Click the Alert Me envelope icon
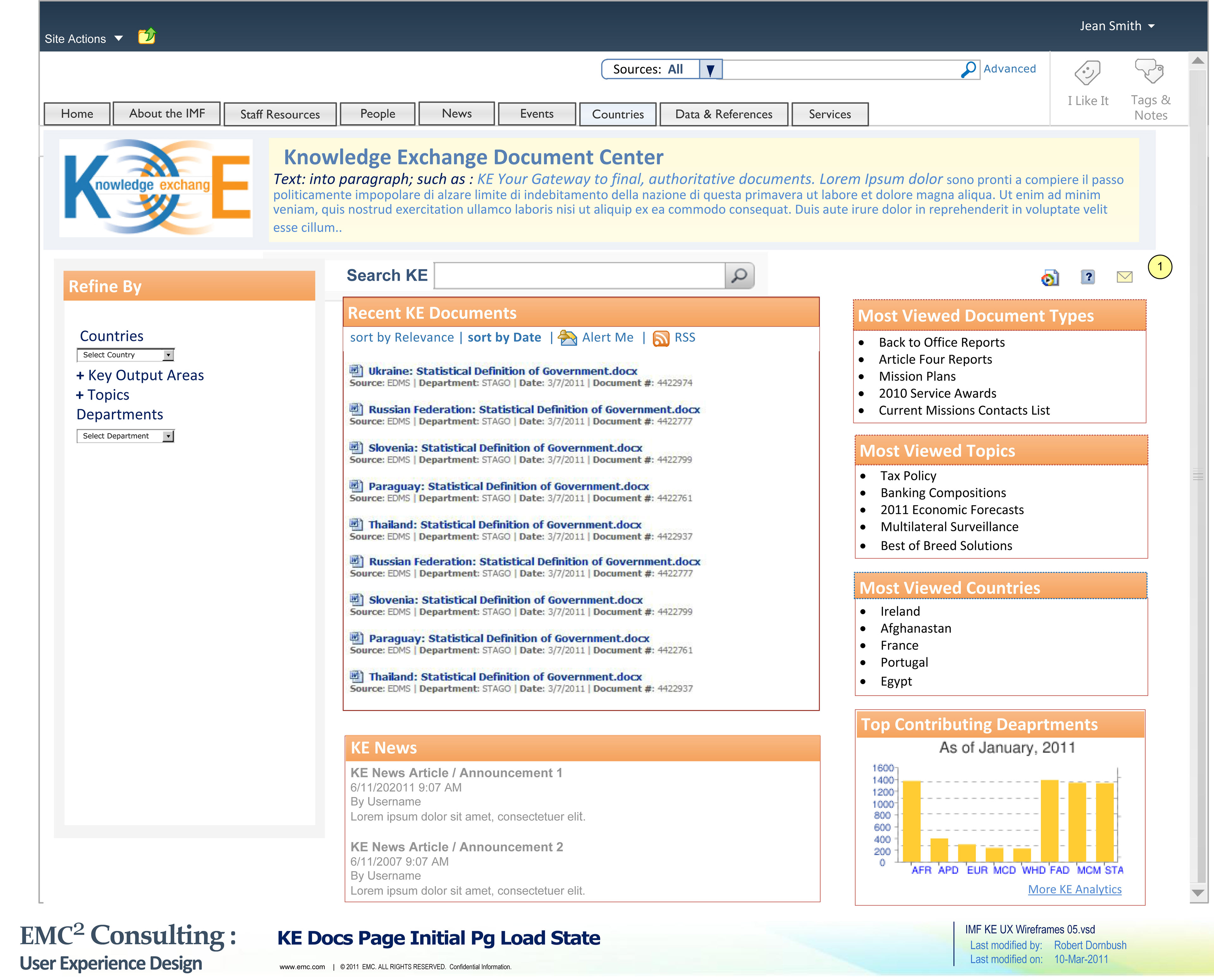Image resolution: width=1214 pixels, height=980 pixels. tap(567, 338)
